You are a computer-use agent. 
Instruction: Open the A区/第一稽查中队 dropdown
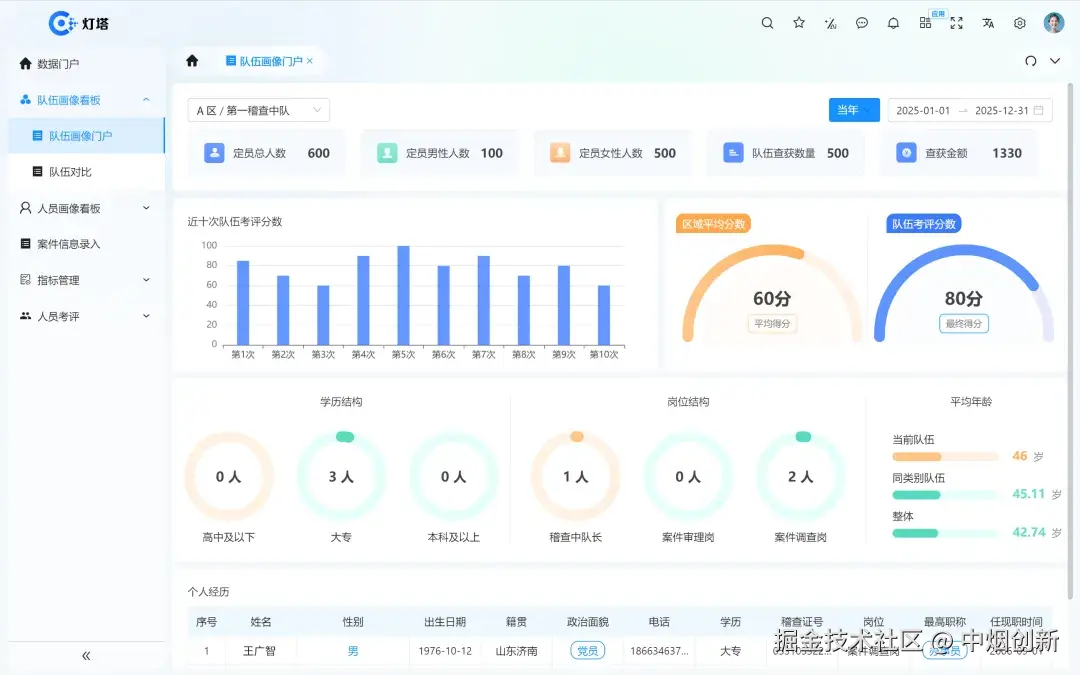click(258, 110)
